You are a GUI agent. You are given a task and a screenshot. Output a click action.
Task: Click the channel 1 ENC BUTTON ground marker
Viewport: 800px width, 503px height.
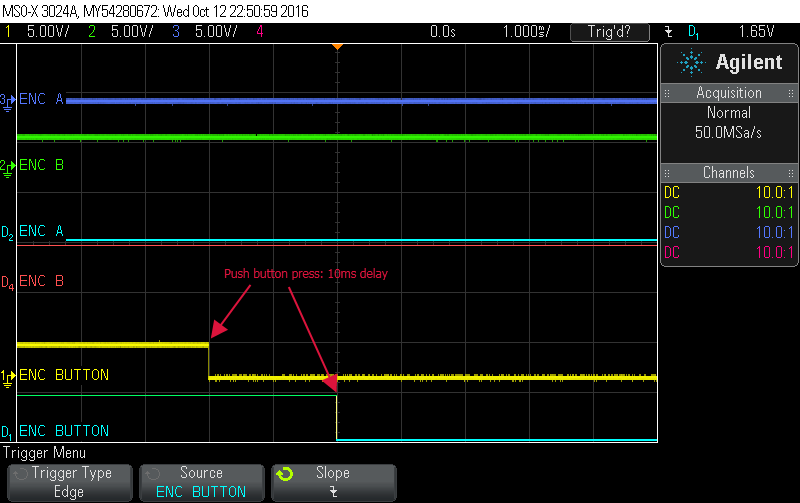[x=8, y=377]
